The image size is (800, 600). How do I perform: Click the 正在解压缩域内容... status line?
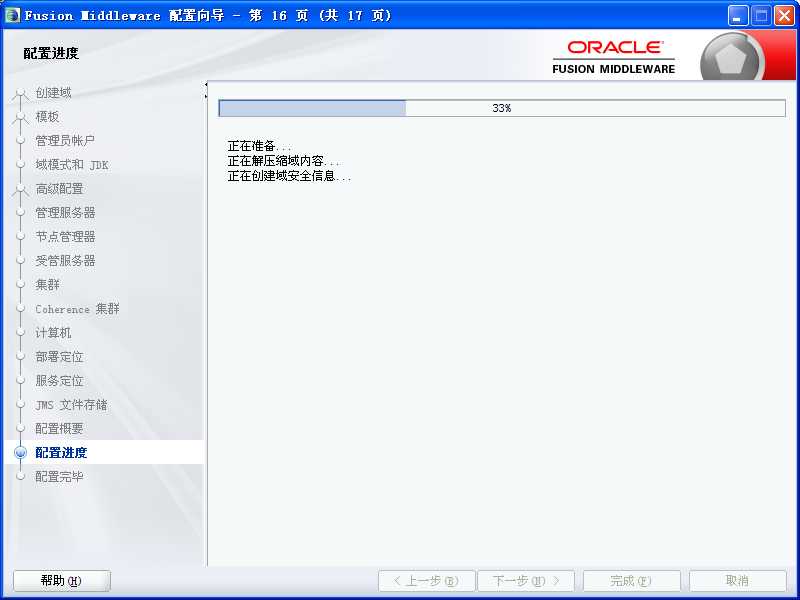point(284,161)
